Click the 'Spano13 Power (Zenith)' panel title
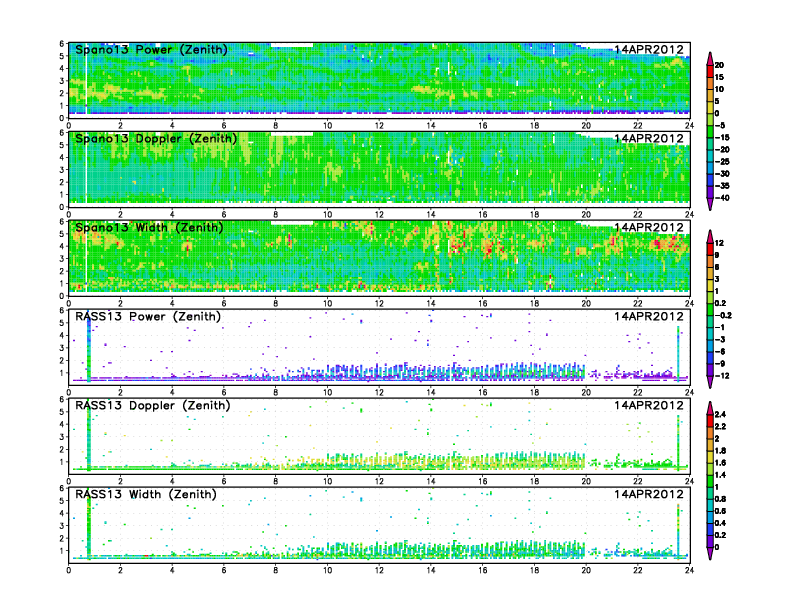Image resolution: width=792 pixels, height=612 pixels. pos(151,50)
